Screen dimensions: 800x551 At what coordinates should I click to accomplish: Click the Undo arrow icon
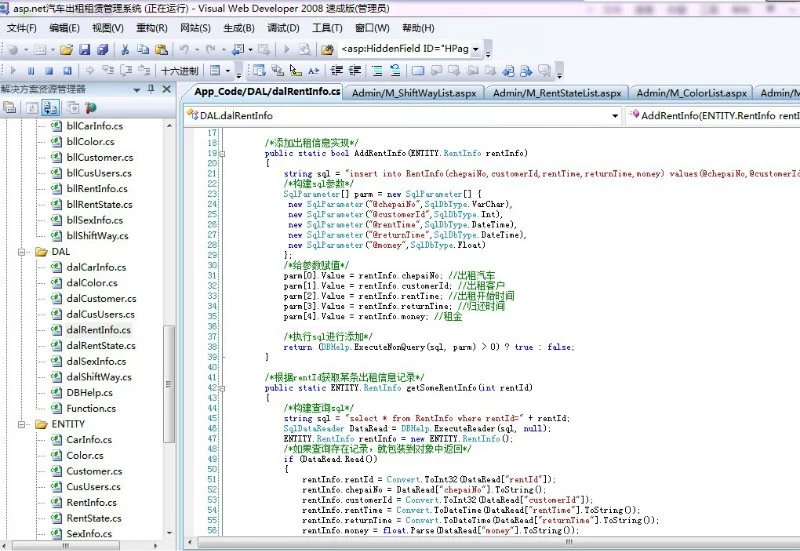pyautogui.click(x=184, y=49)
